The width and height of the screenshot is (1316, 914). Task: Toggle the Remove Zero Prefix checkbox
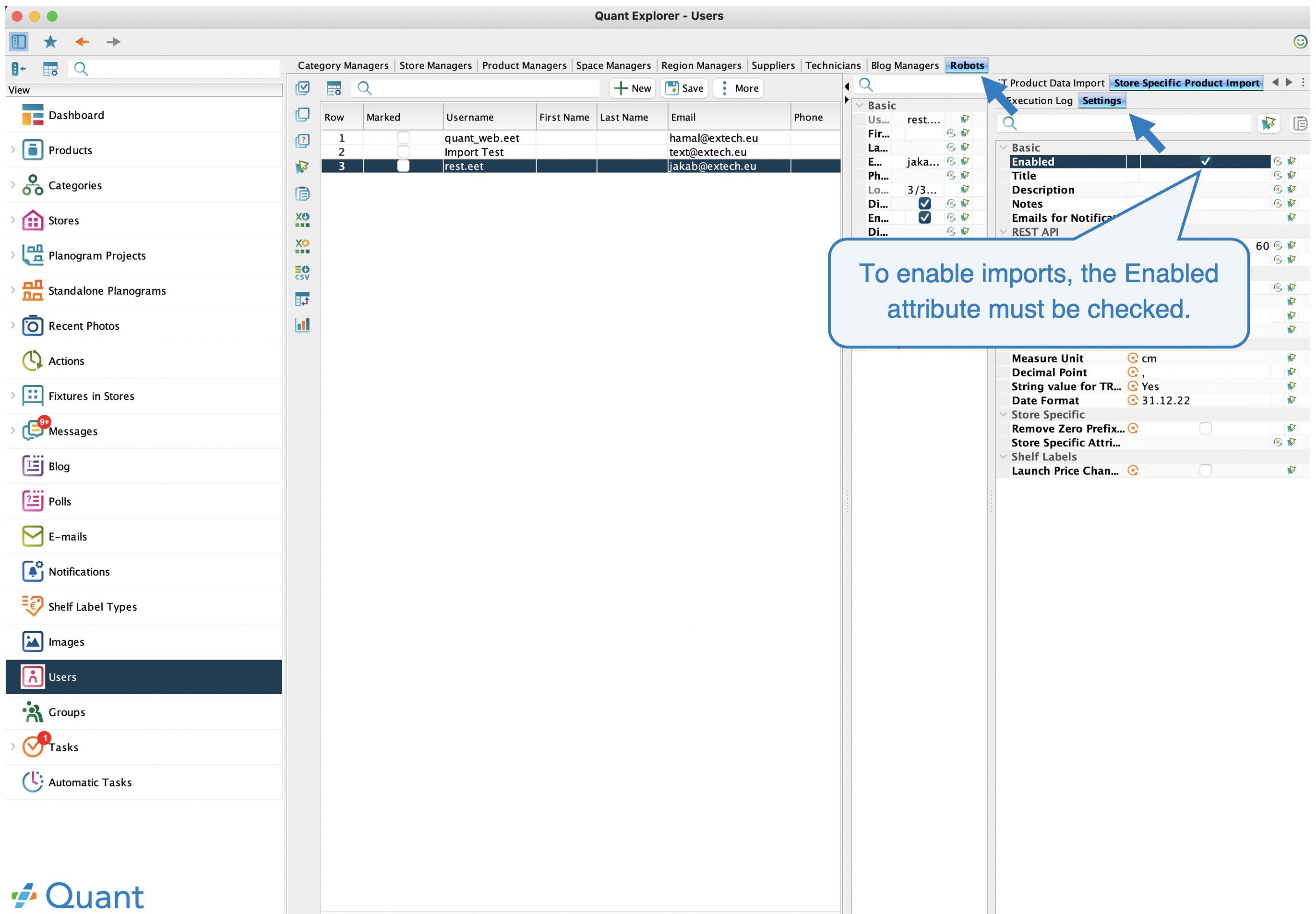[1205, 428]
